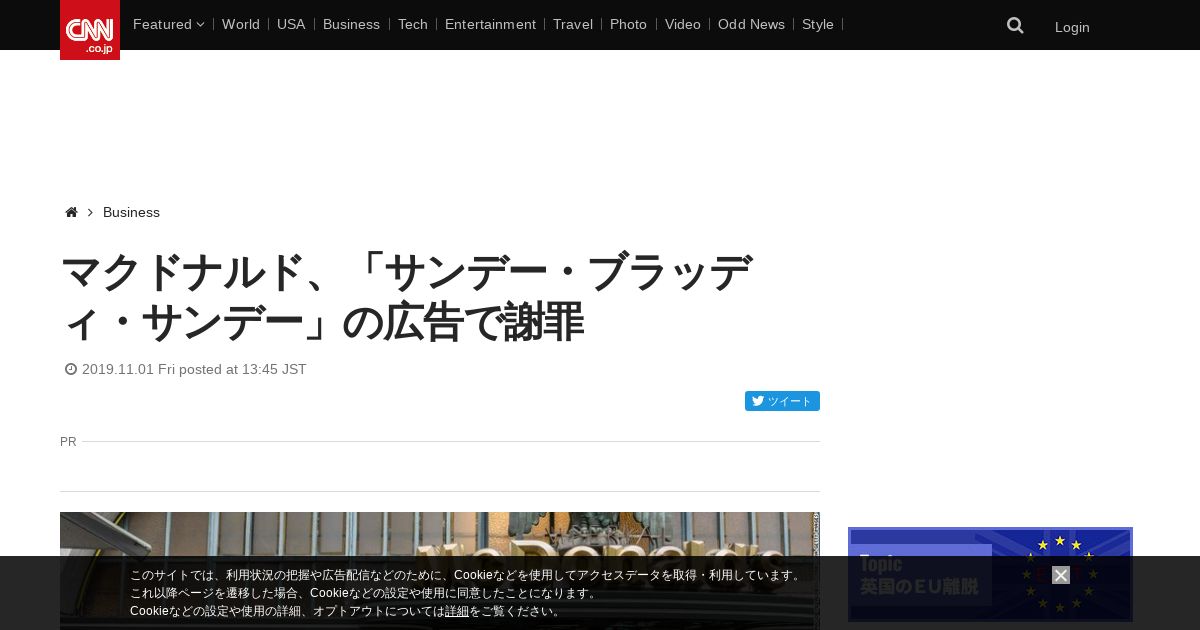The image size is (1200, 630).
Task: Open the Tech section
Action: (x=412, y=24)
